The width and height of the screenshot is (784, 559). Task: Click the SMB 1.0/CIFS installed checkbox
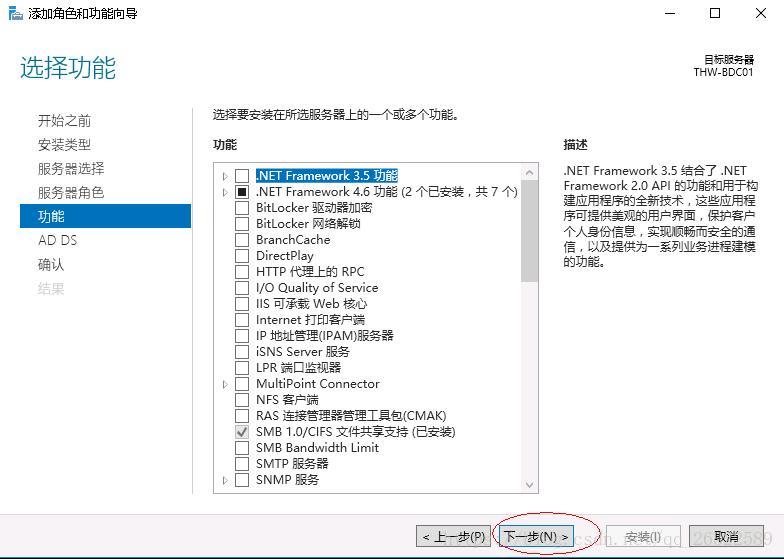(x=242, y=432)
